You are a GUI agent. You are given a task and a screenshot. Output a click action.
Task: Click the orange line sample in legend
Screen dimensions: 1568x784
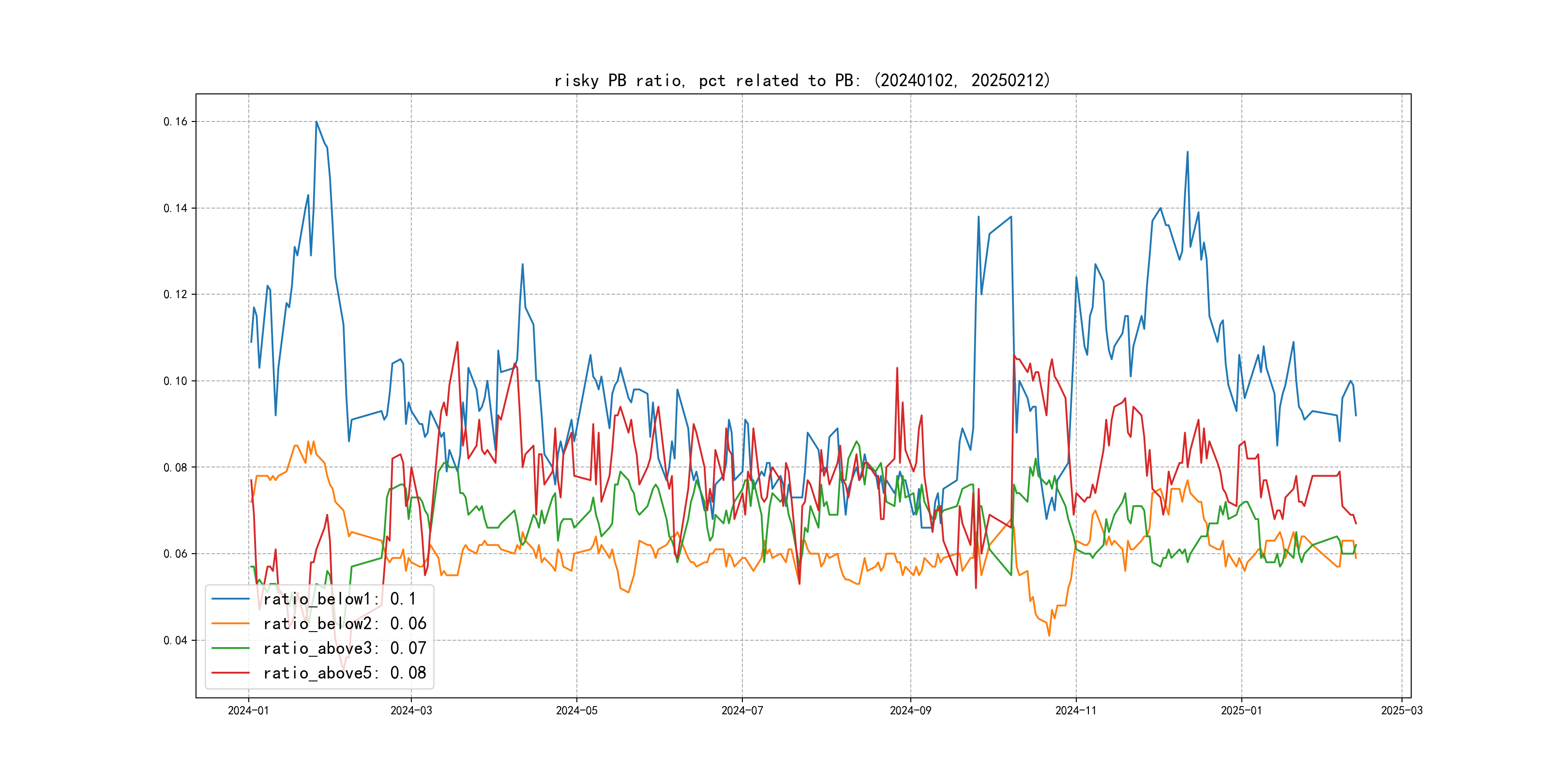(x=230, y=624)
